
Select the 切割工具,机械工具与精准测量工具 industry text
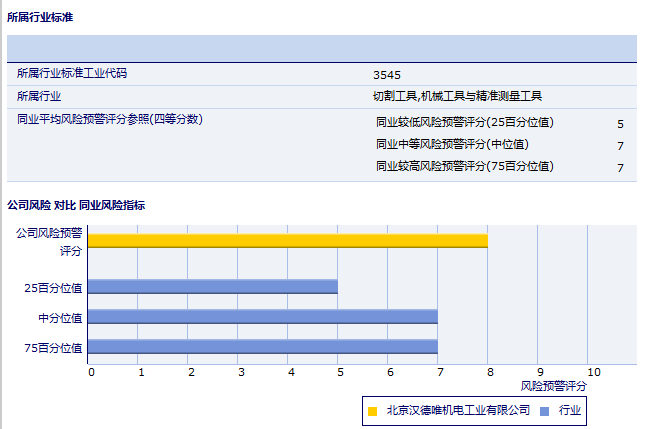457,96
